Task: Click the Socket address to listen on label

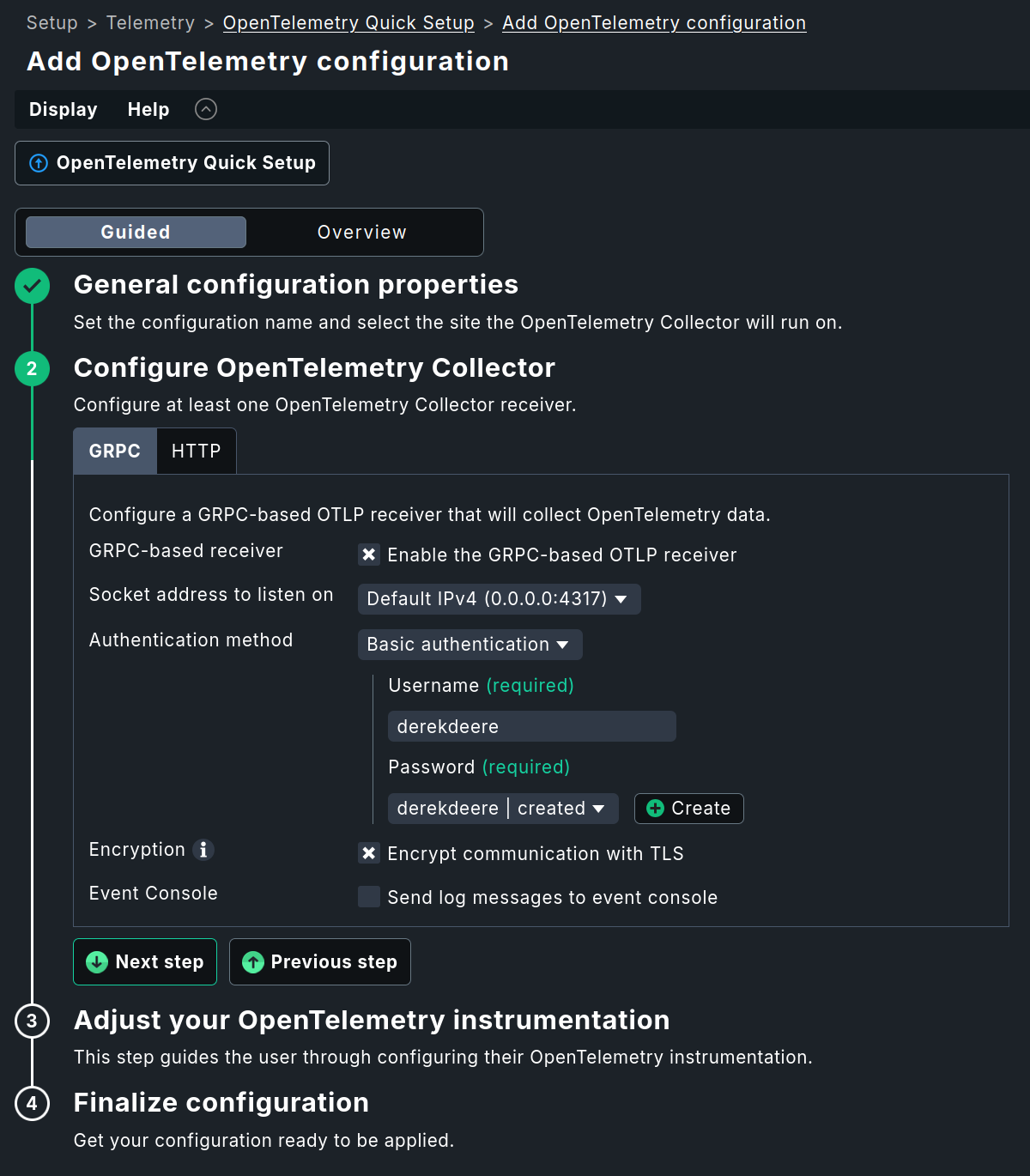Action: pos(211,595)
